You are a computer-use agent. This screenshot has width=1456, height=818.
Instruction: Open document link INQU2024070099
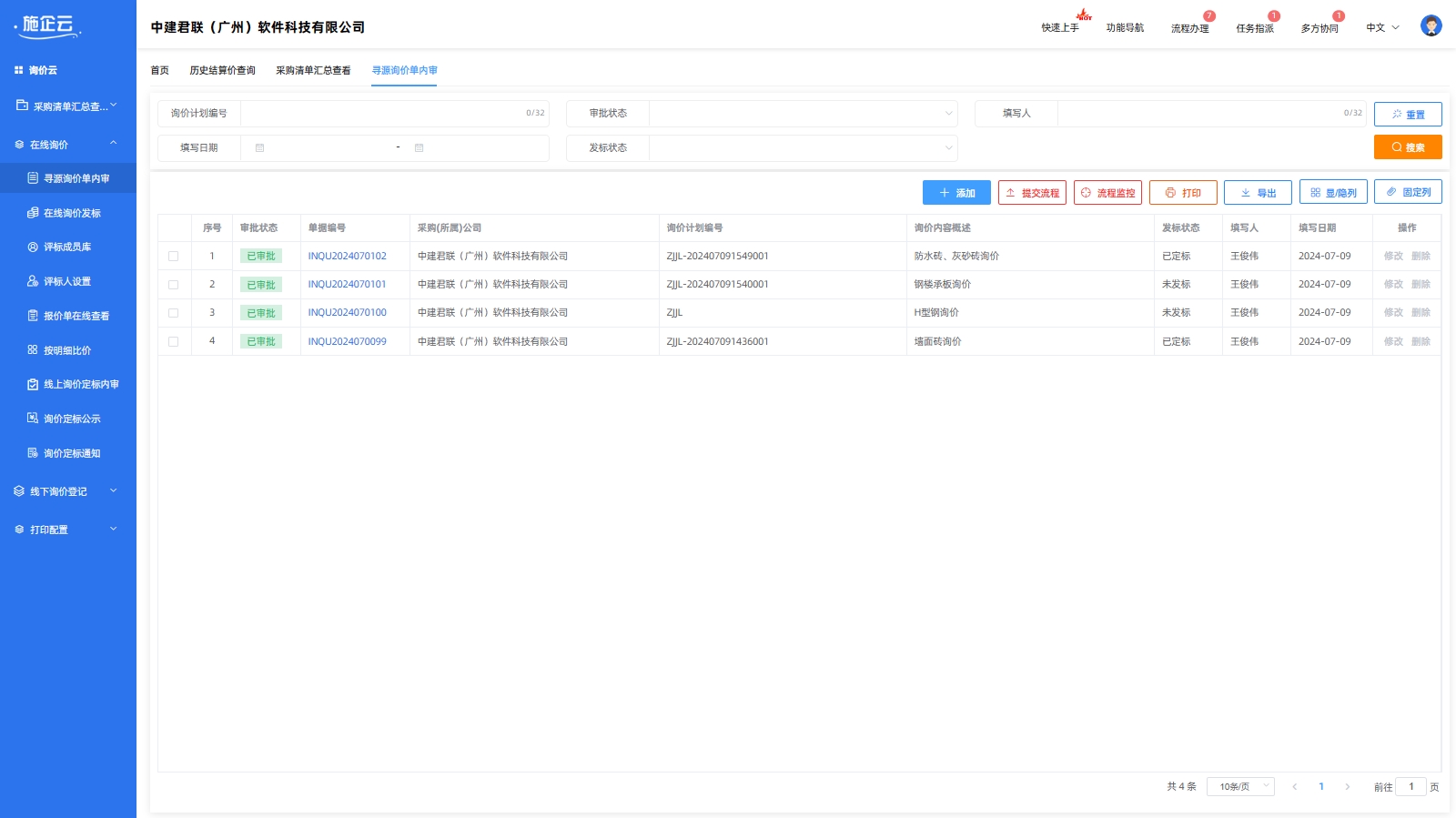(347, 342)
